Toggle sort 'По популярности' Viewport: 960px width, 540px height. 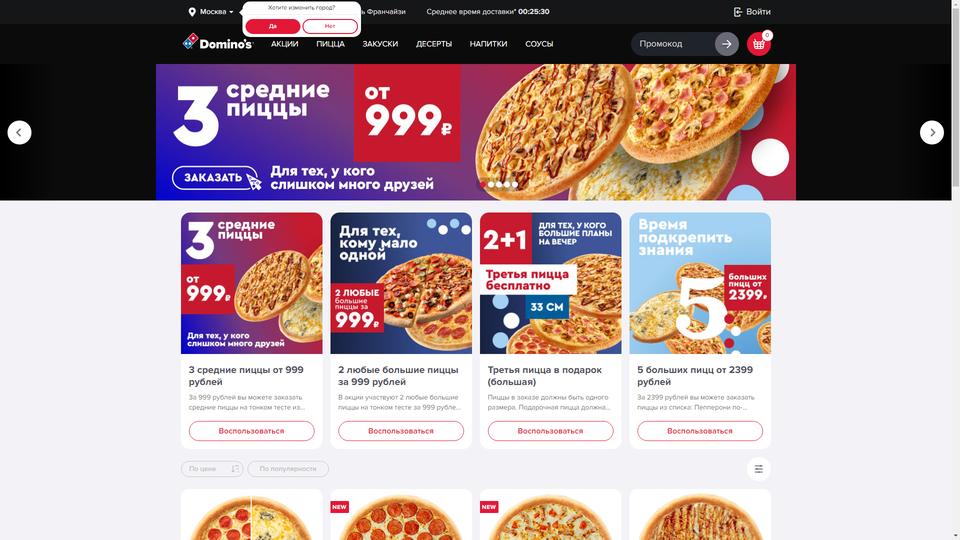pyautogui.click(x=288, y=469)
